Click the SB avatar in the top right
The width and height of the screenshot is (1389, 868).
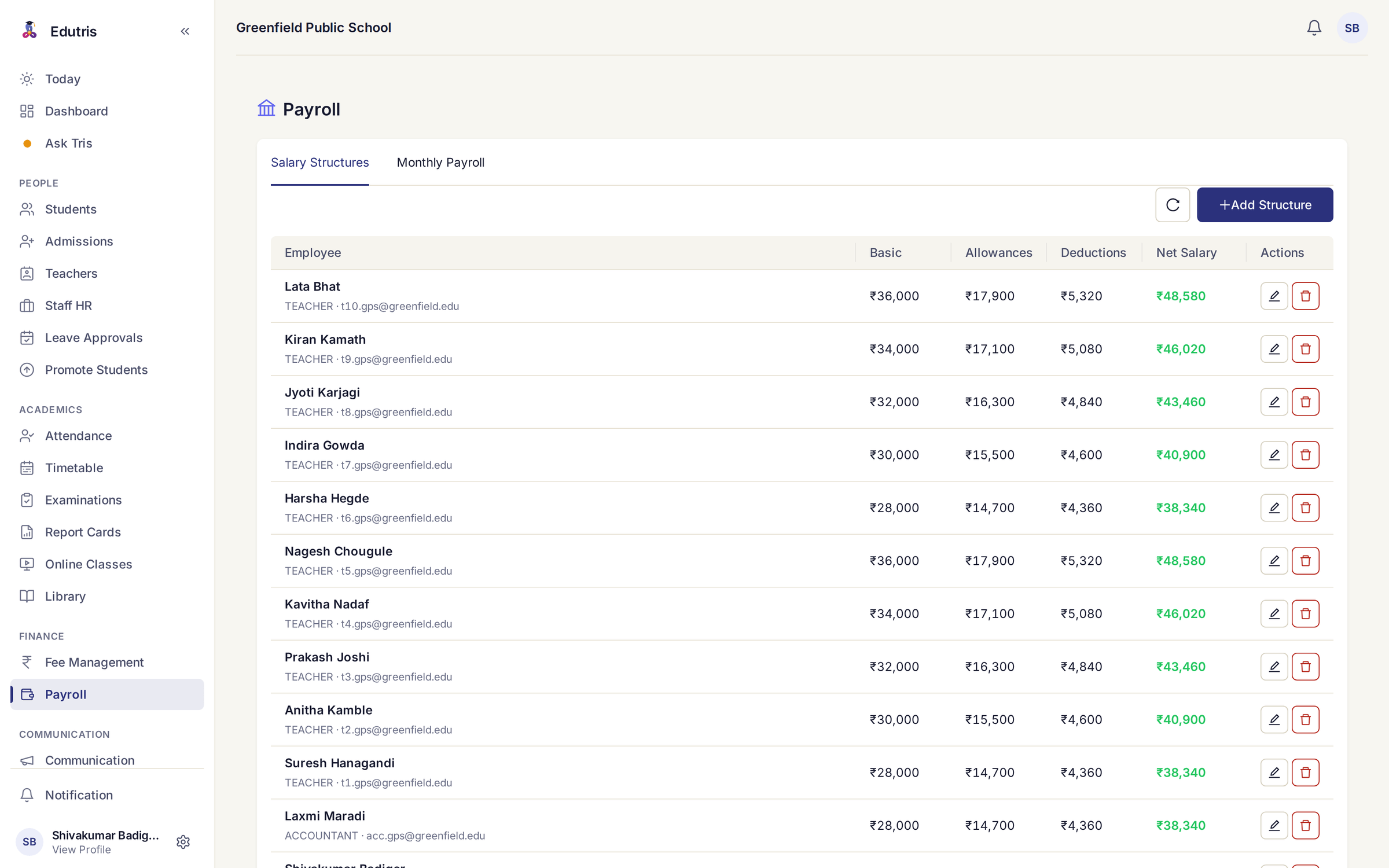click(x=1352, y=28)
